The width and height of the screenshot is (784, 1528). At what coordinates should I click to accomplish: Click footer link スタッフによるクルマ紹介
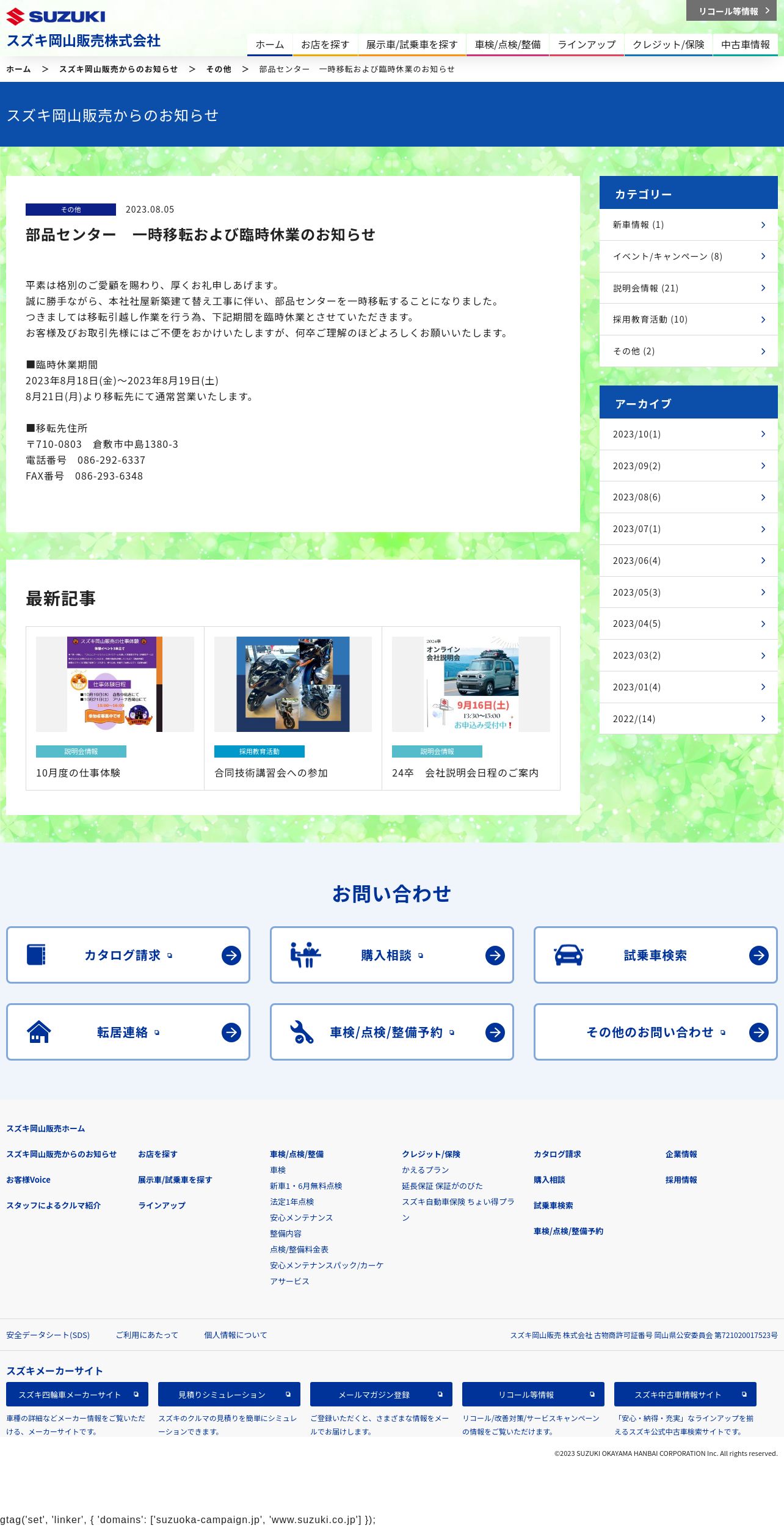pyautogui.click(x=53, y=1205)
